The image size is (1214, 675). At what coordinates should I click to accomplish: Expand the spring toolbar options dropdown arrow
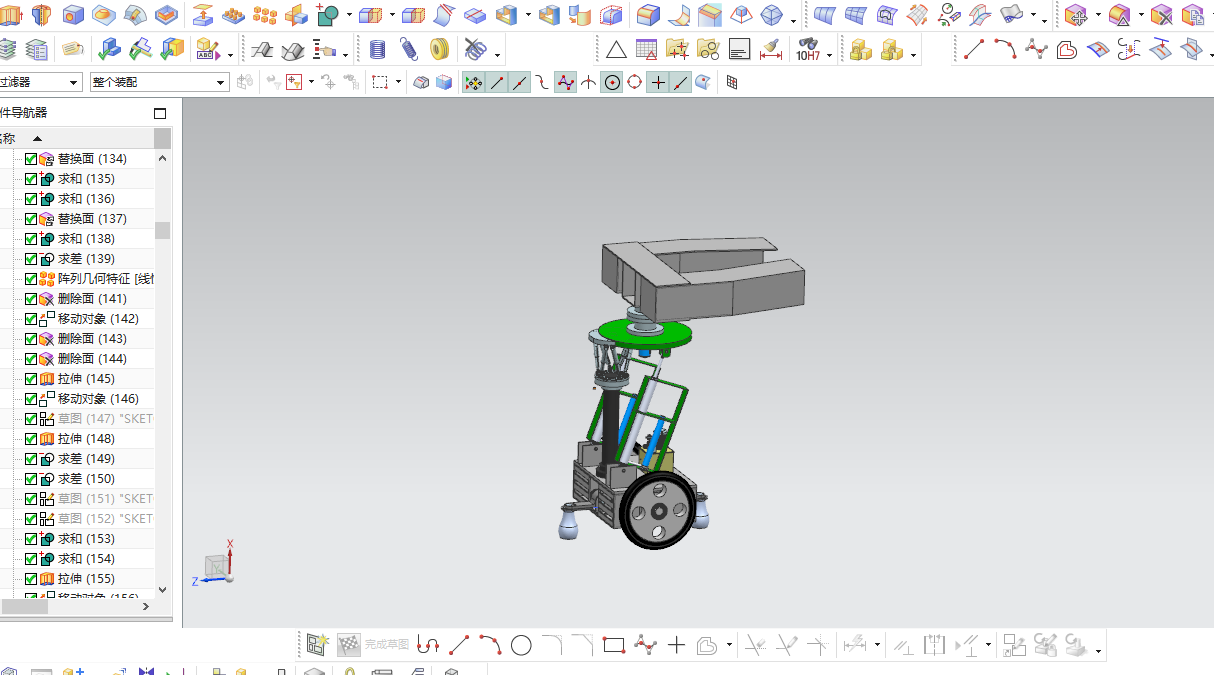[x=497, y=53]
